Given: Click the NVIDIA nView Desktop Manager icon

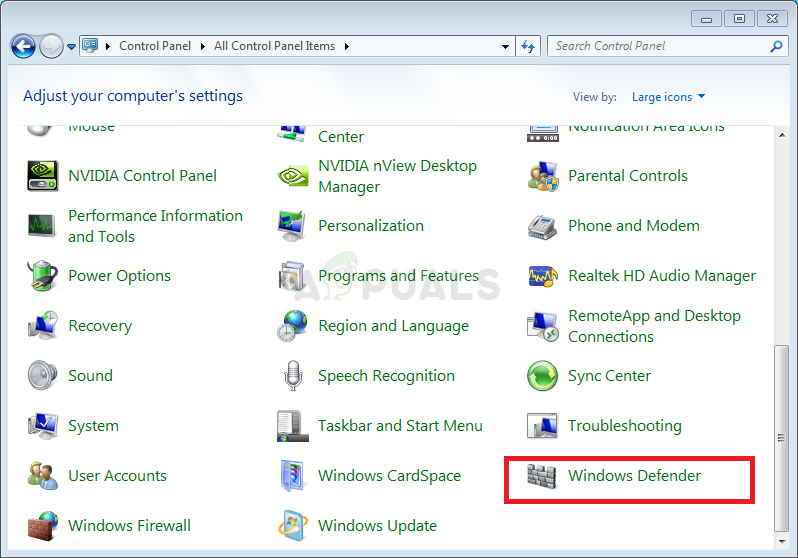Looking at the screenshot, I should coord(293,176).
